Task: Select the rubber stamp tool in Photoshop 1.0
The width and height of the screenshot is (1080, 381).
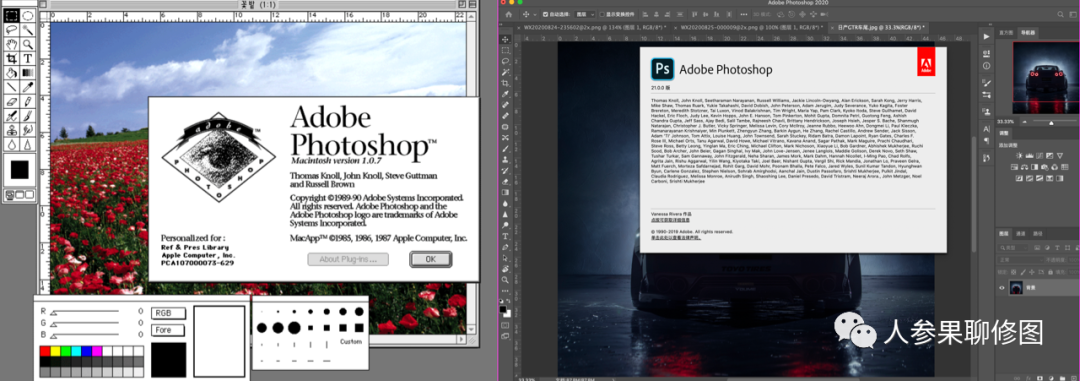Action: pyautogui.click(x=12, y=130)
